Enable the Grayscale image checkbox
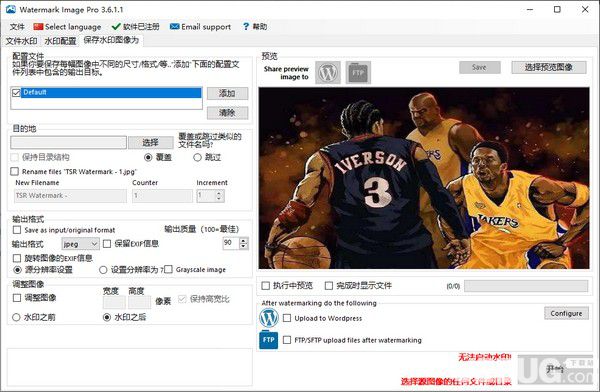Viewport: 600px width, 392px height. pyautogui.click(x=168, y=270)
